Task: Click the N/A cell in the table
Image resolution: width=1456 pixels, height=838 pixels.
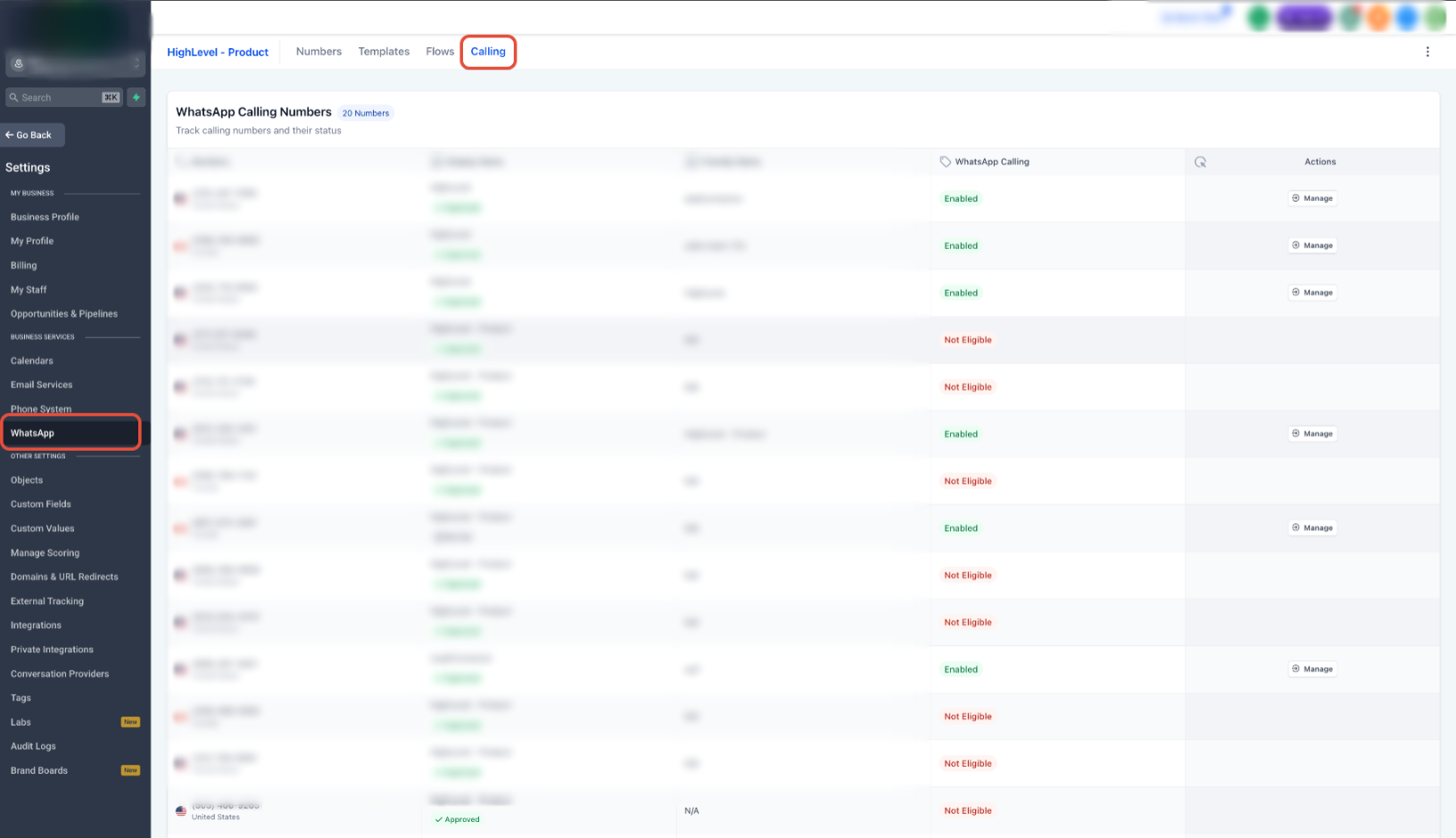Action: (x=691, y=811)
